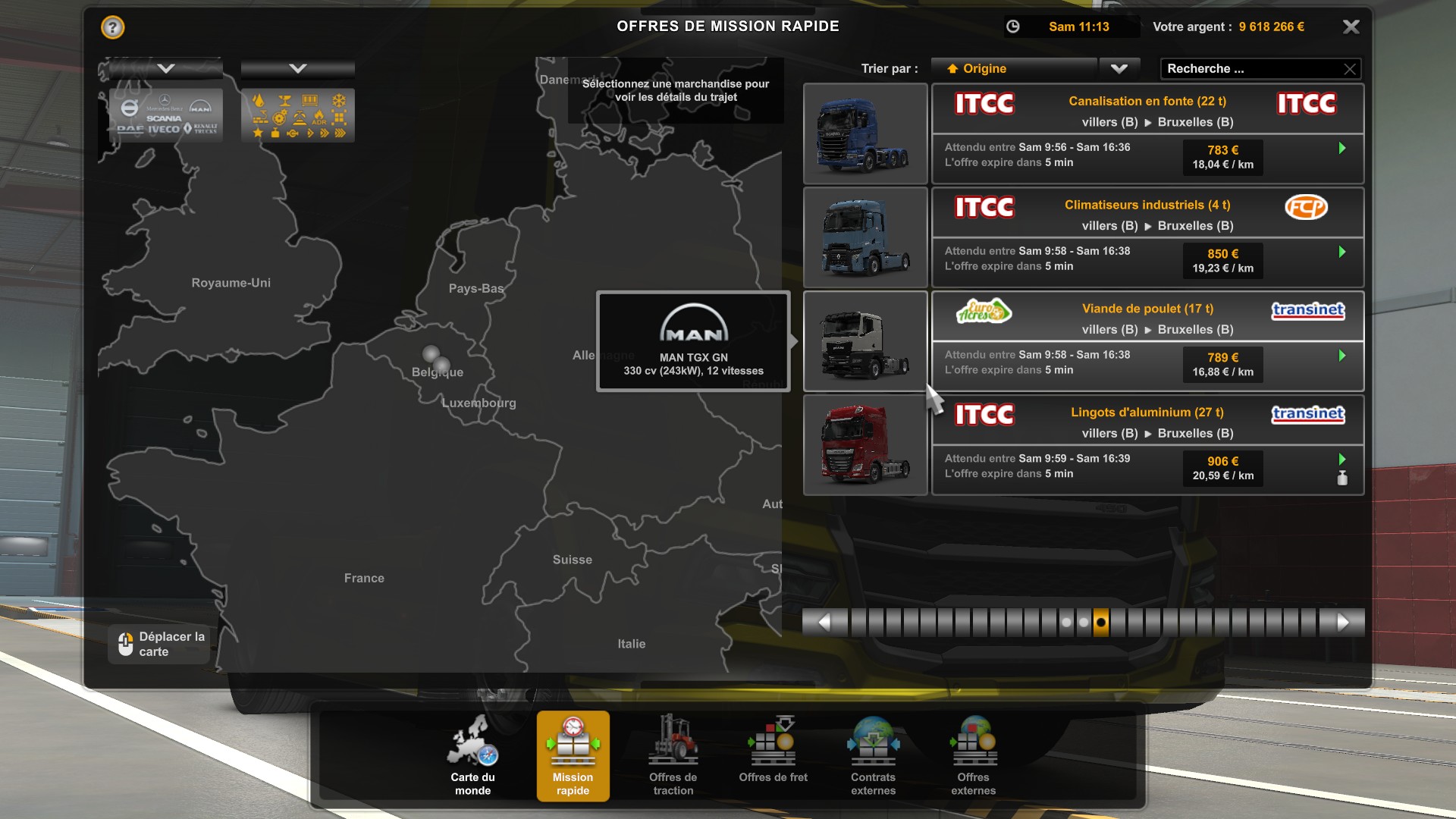The width and height of the screenshot is (1456, 819).
Task: Click the Déplacer la carte button
Action: pyautogui.click(x=159, y=644)
